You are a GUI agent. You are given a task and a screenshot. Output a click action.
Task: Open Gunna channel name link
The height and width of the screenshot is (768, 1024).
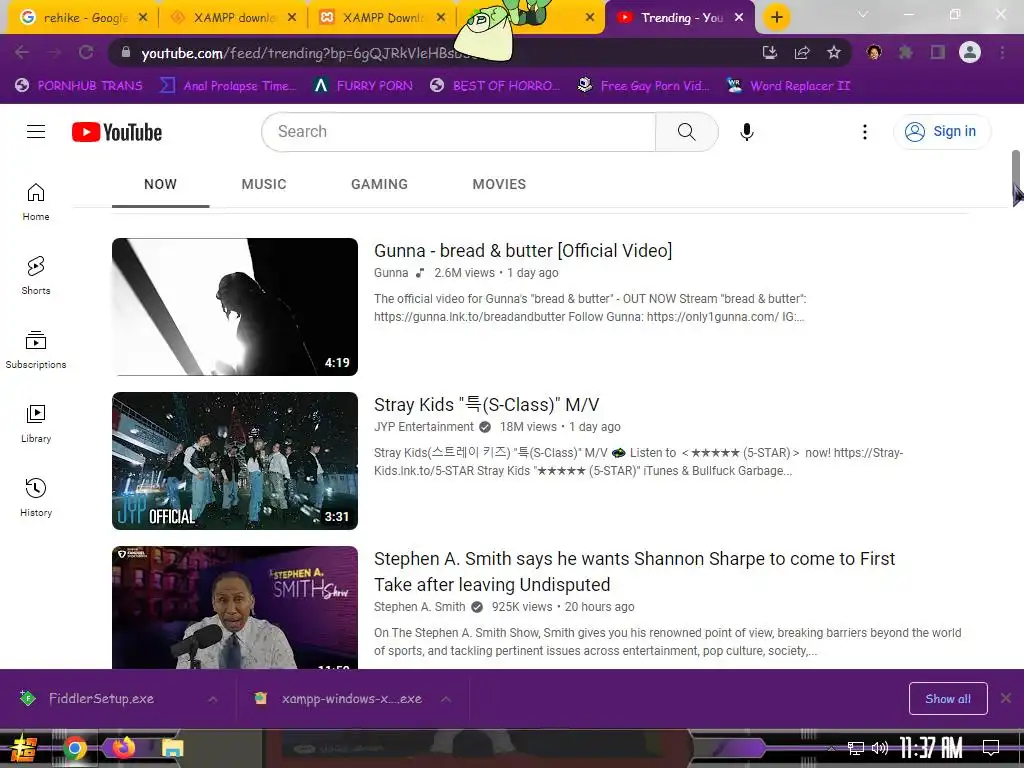(x=391, y=273)
